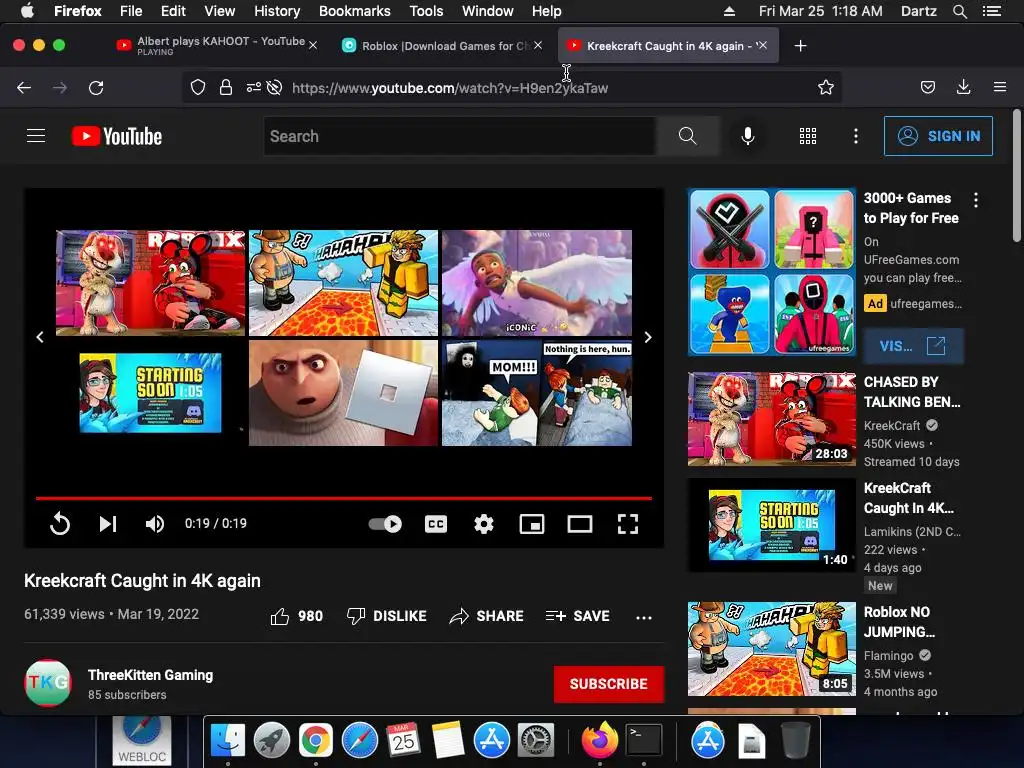Screen dimensions: 1024x768
Task: Open KreekCraft Caught In 4K sidebar thumbnail
Action: coord(772,525)
